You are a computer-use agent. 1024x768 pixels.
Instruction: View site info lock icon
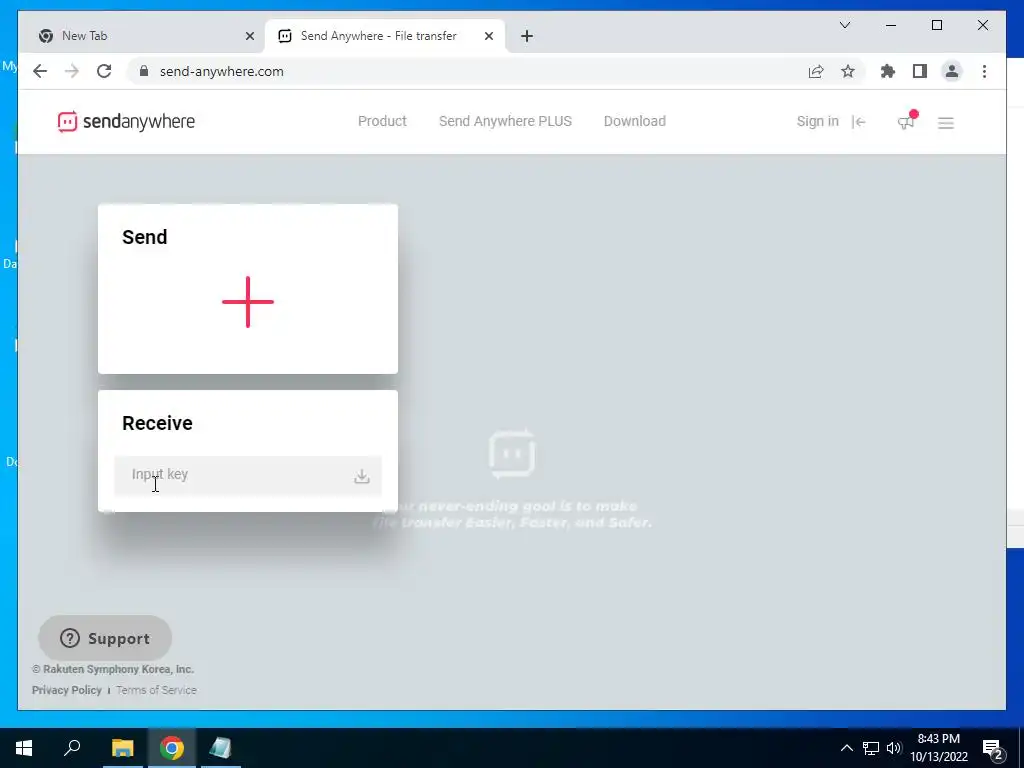144,71
